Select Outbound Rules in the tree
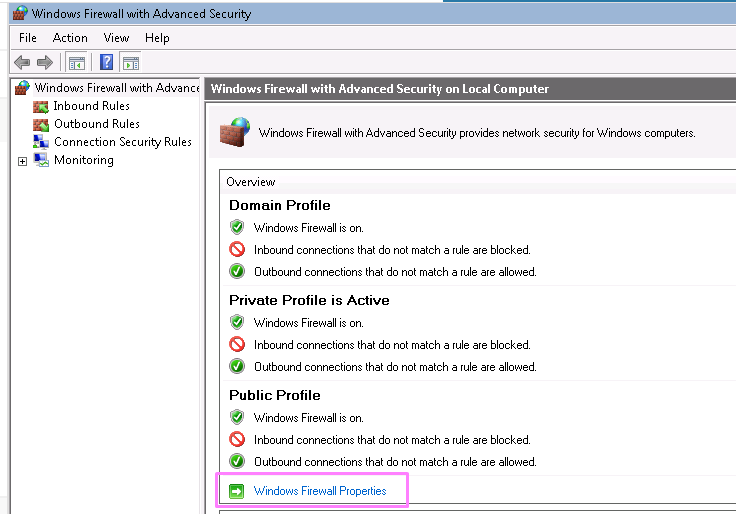 [97, 124]
